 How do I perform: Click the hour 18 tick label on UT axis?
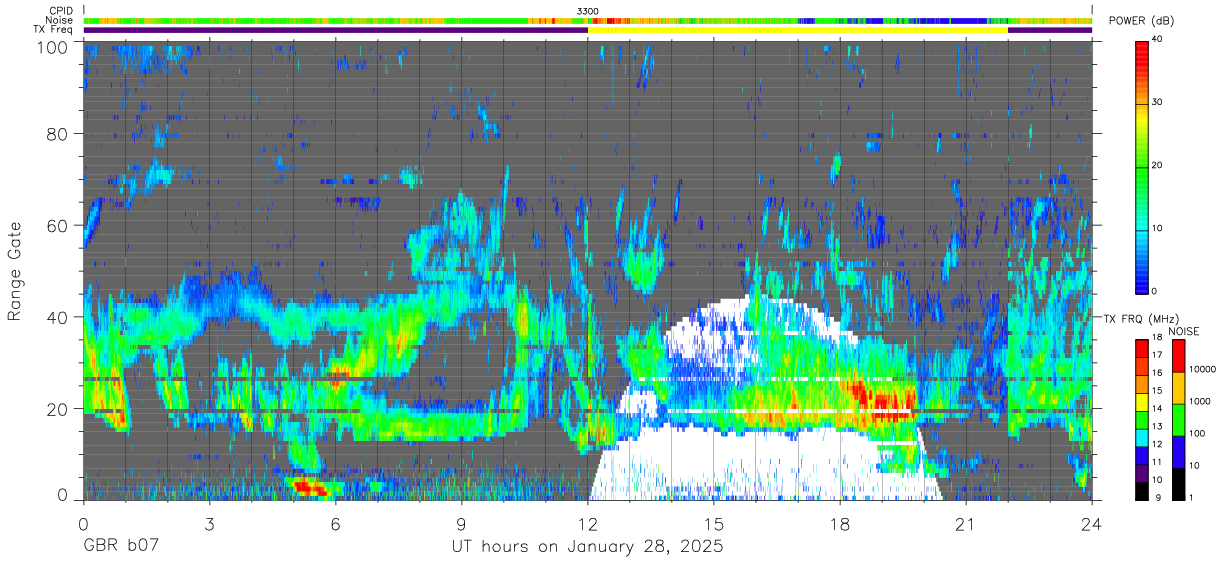click(x=840, y=524)
